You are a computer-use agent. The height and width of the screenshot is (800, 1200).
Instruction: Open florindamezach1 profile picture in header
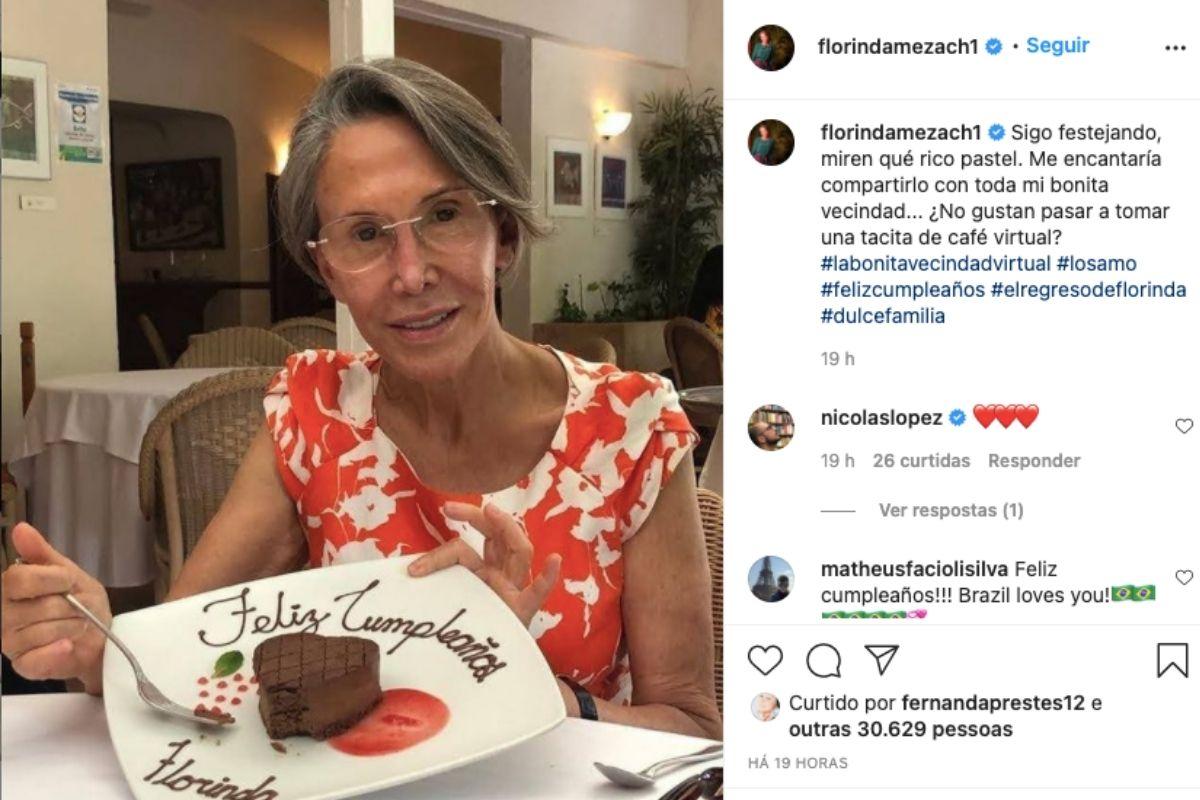coord(771,47)
